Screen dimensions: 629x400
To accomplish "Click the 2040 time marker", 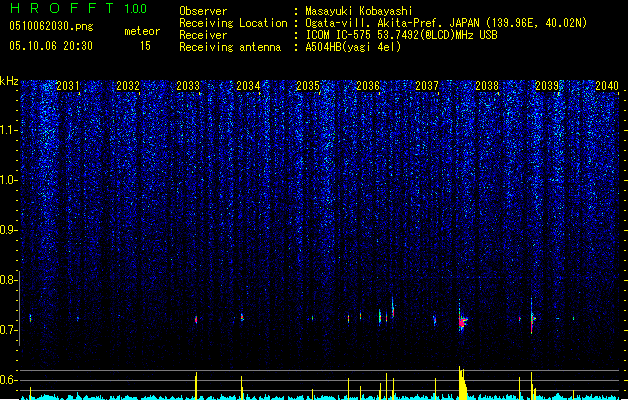I will (x=607, y=86).
